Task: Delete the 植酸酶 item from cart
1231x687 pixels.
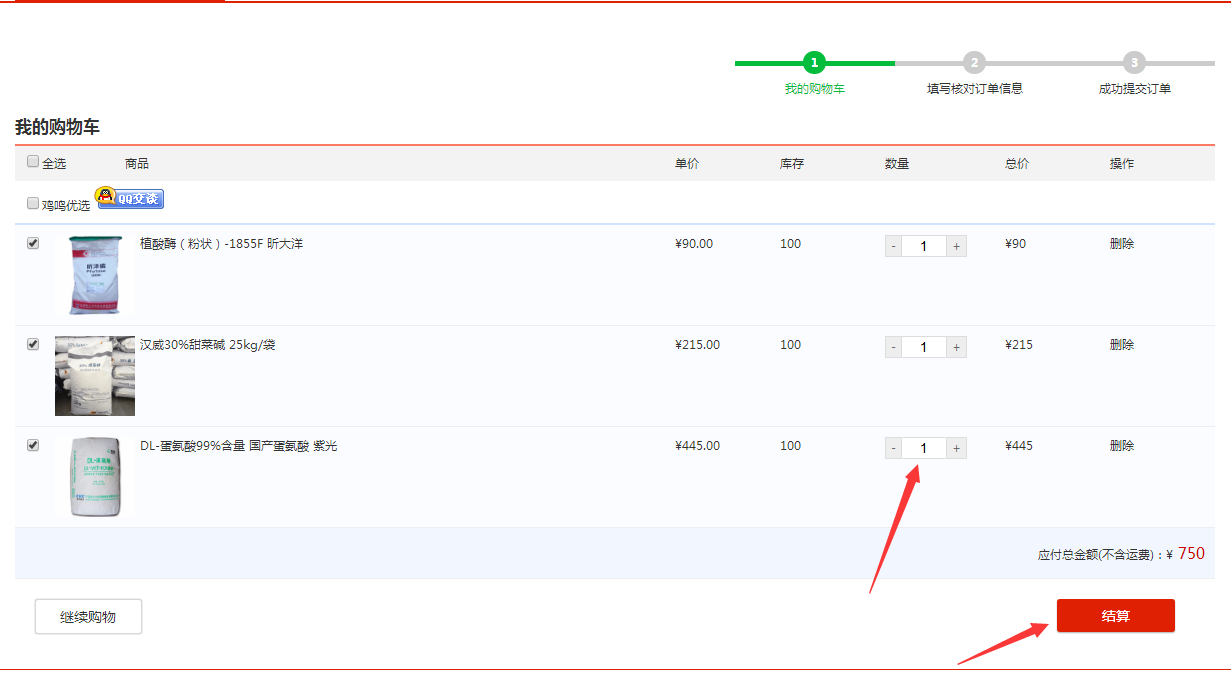Action: click(1121, 244)
